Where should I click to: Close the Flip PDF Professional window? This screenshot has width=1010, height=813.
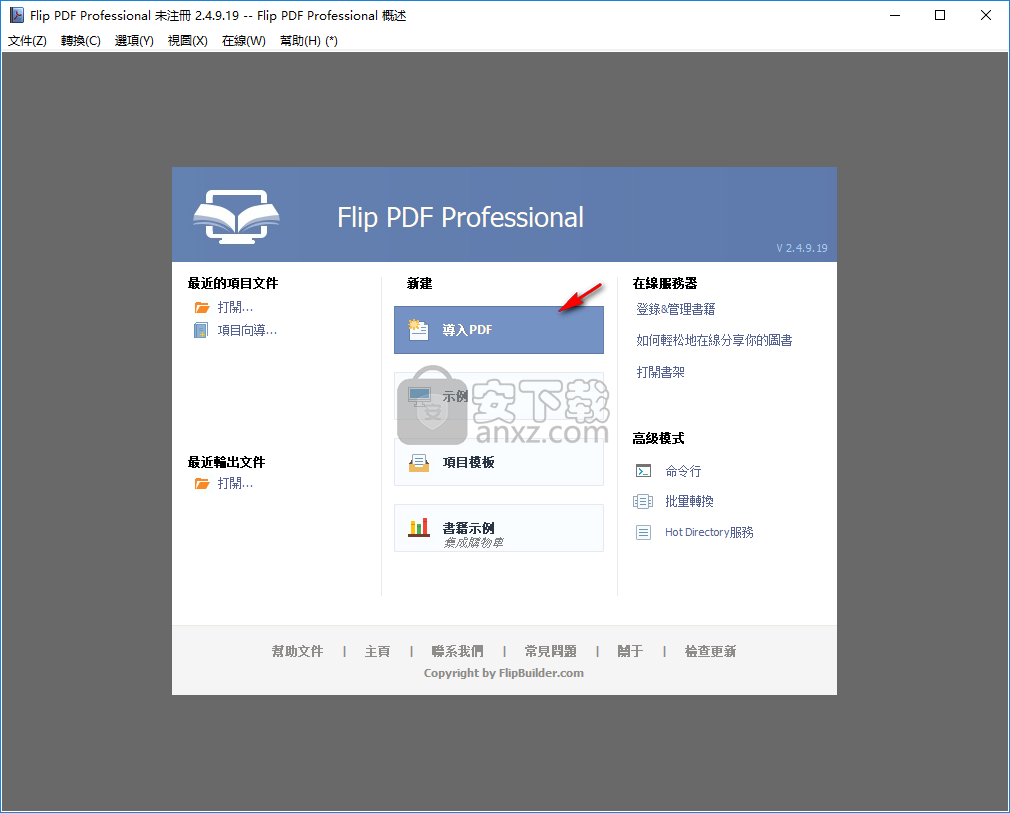pyautogui.click(x=986, y=15)
